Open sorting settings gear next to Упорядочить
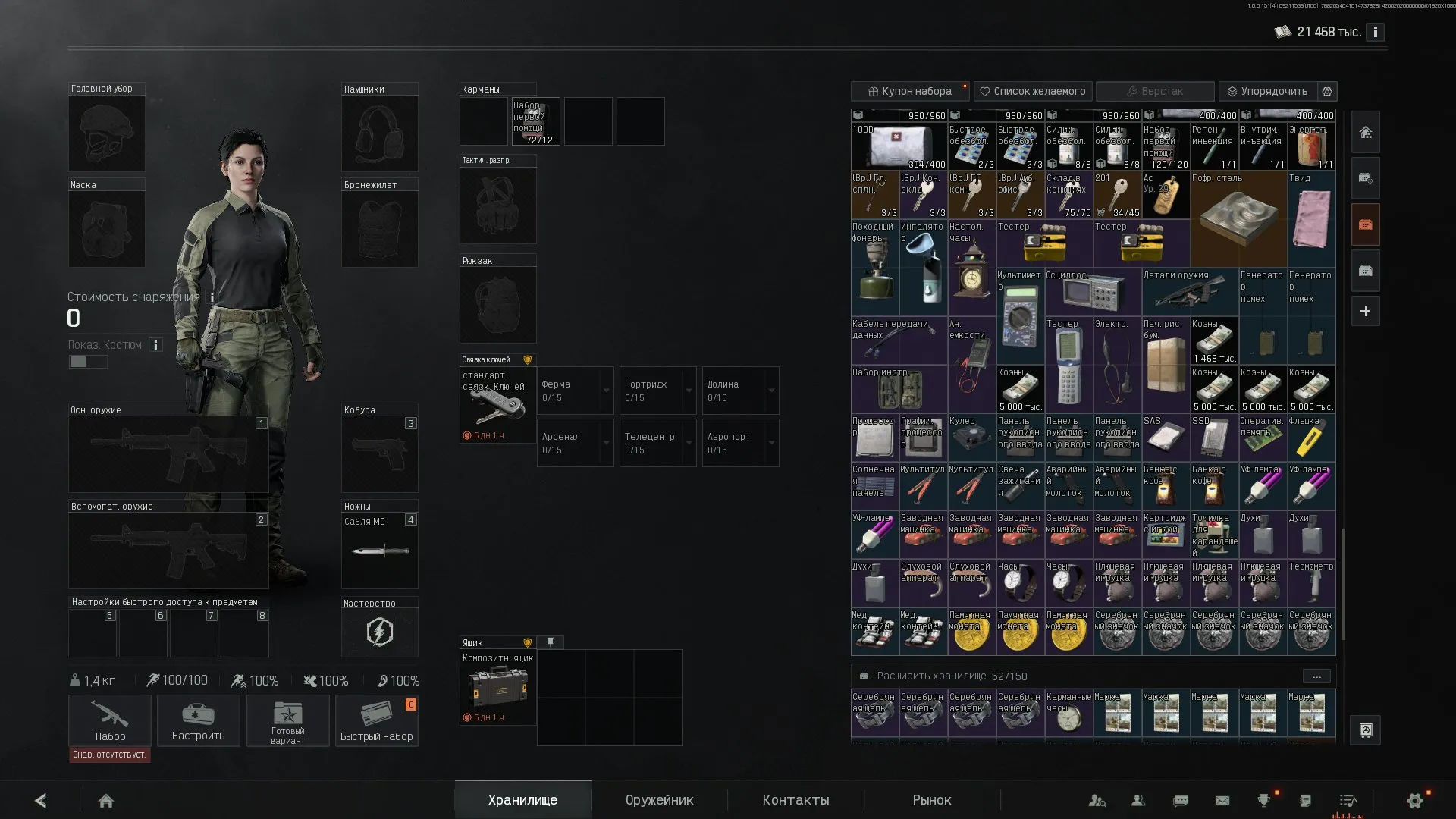1456x819 pixels. [1327, 91]
